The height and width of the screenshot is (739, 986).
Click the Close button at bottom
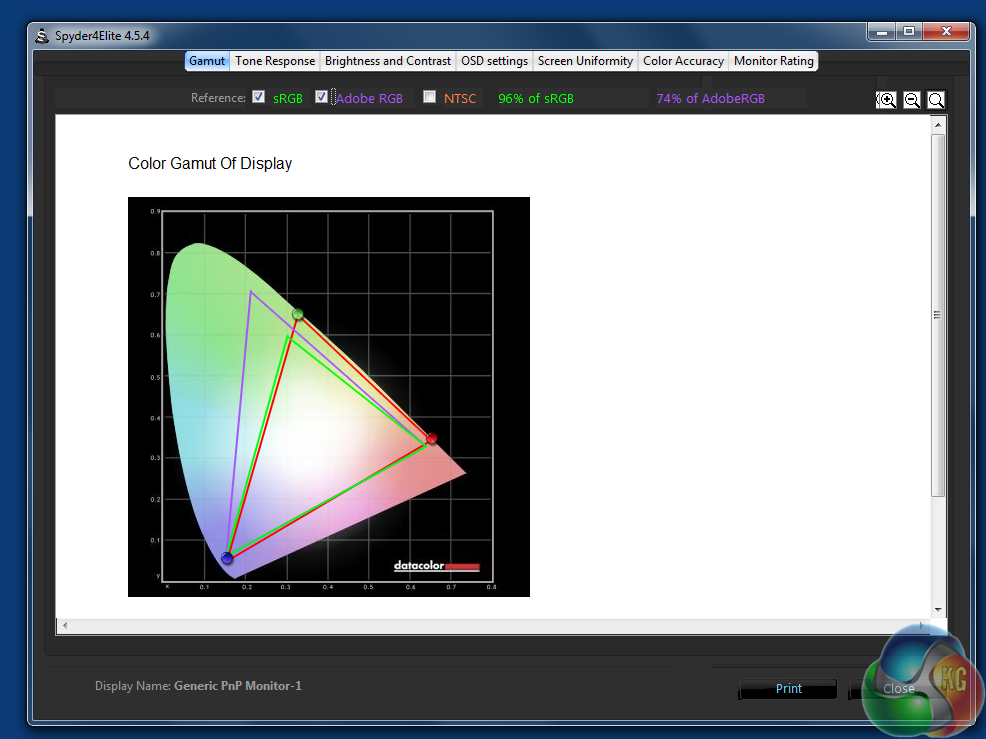(x=899, y=689)
